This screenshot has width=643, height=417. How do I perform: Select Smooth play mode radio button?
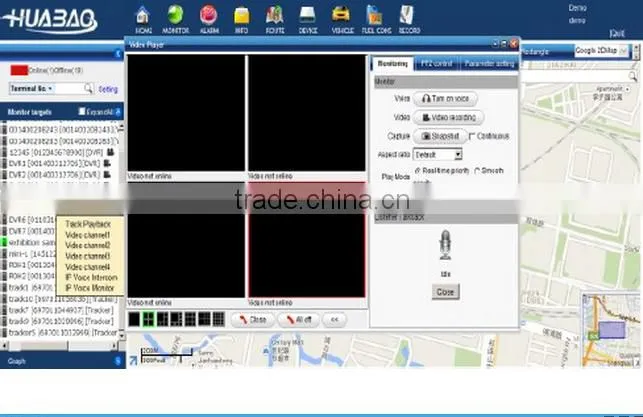click(477, 171)
